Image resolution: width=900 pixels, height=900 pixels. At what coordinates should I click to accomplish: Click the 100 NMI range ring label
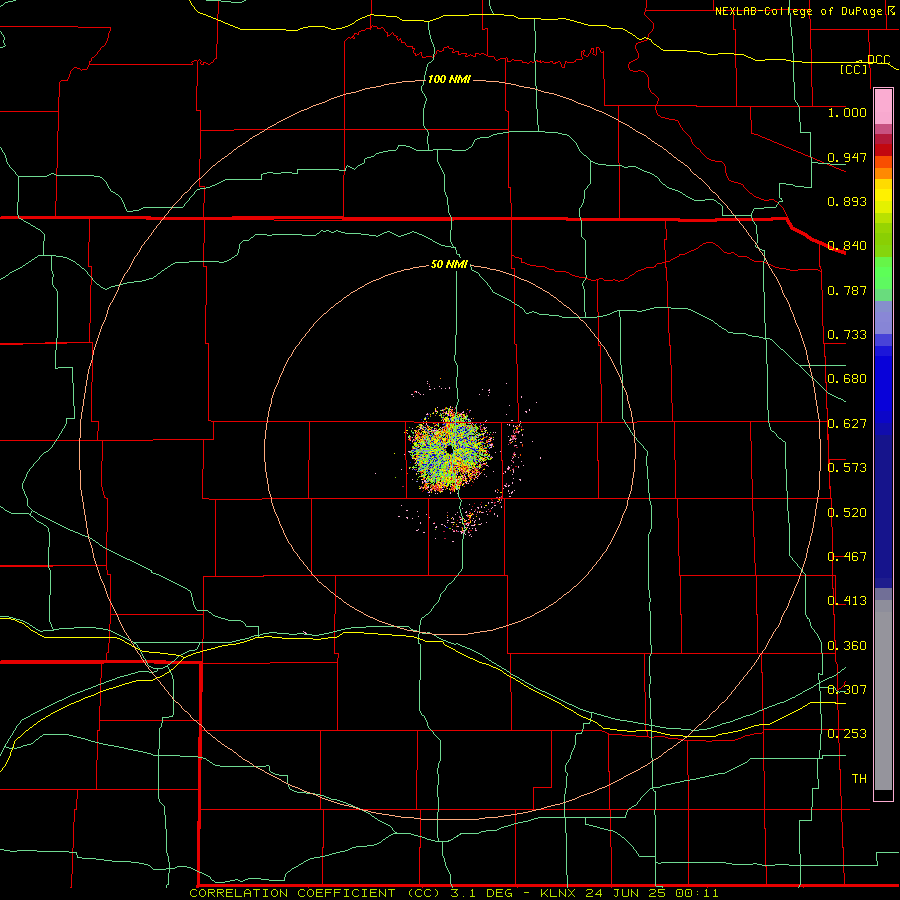pos(449,79)
